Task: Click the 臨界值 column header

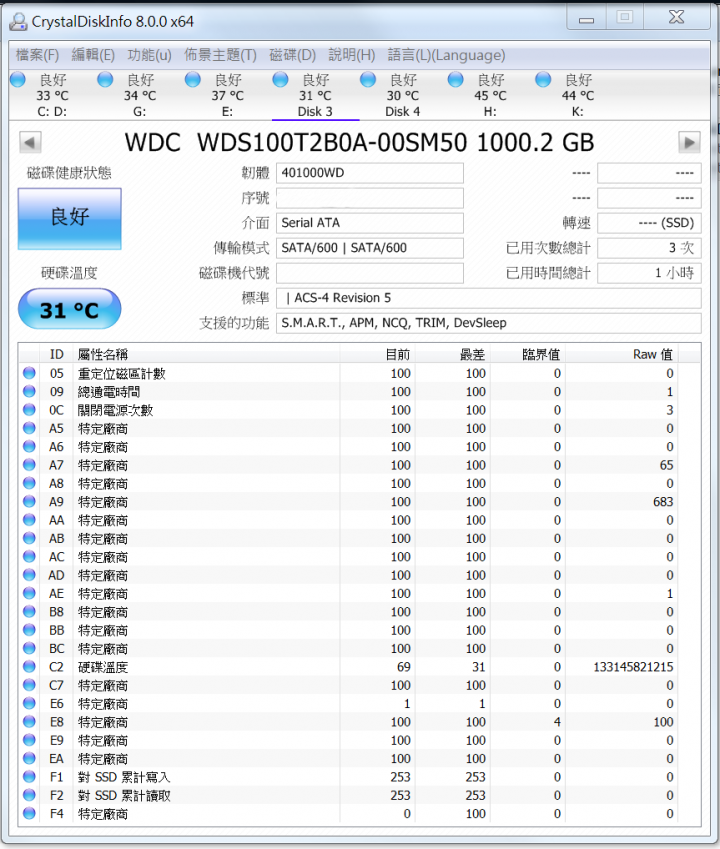Action: 528,354
